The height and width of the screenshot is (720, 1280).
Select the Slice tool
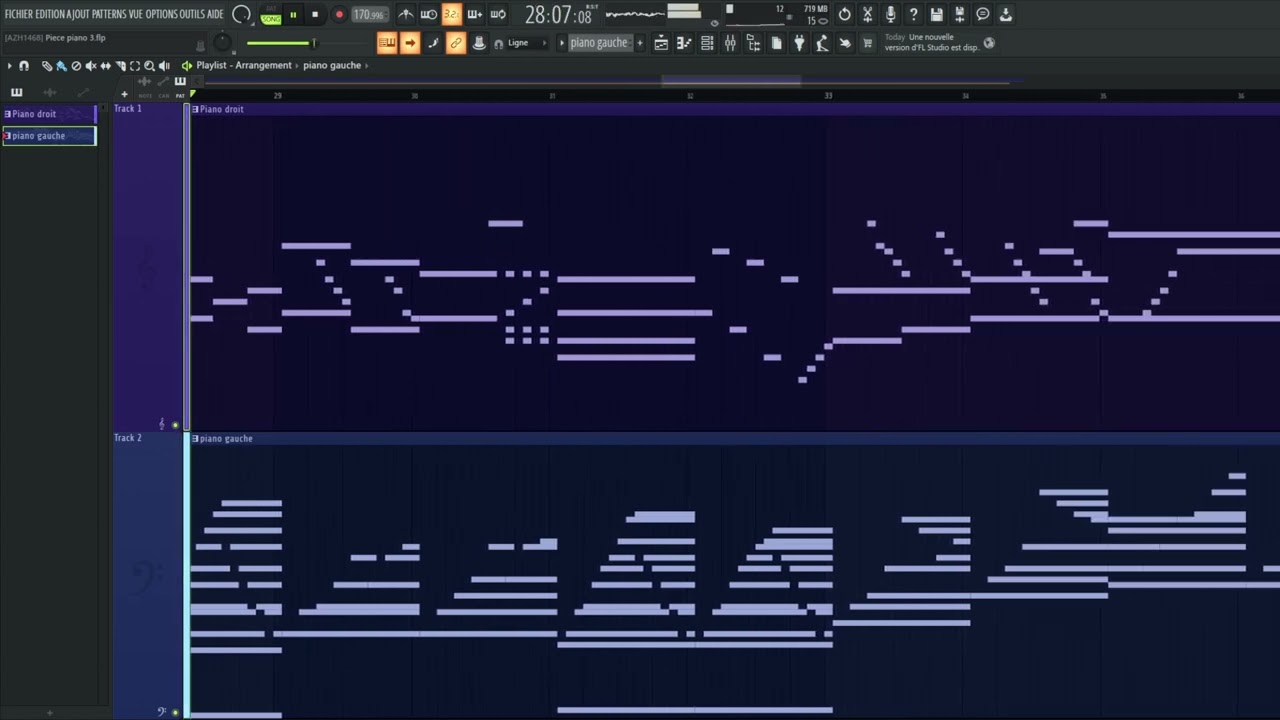(120, 66)
